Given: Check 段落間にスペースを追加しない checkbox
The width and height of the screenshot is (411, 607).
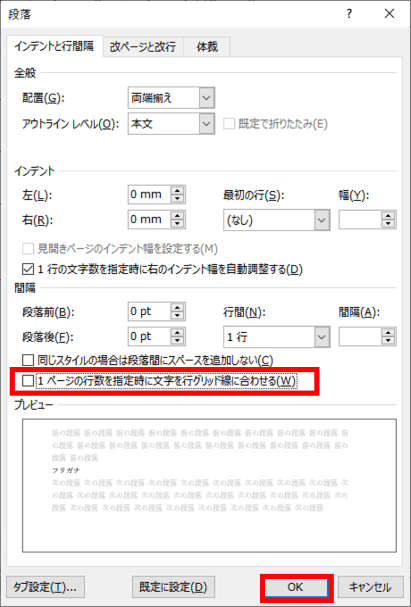Looking at the screenshot, I should click(x=28, y=360).
